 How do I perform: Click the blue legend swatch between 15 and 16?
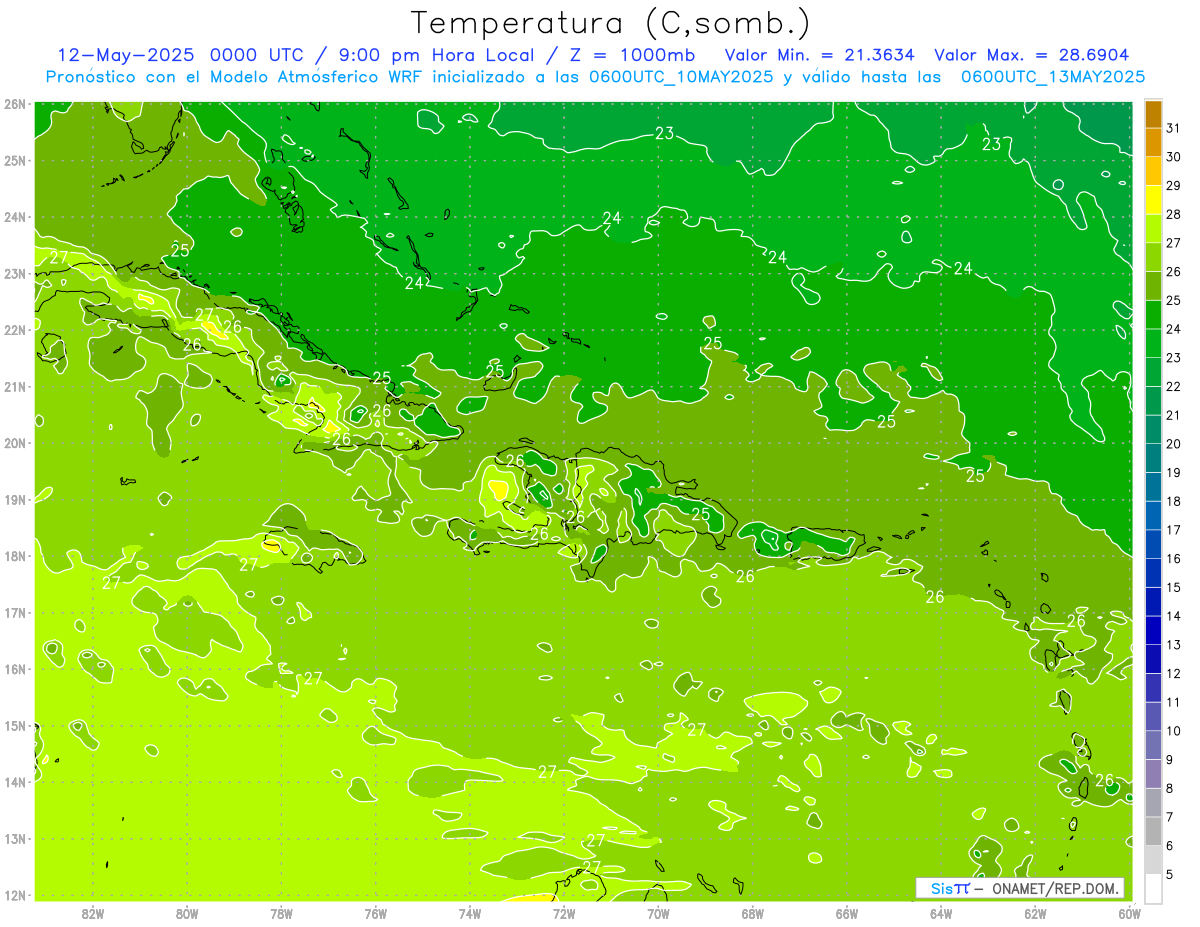[x=1153, y=573]
